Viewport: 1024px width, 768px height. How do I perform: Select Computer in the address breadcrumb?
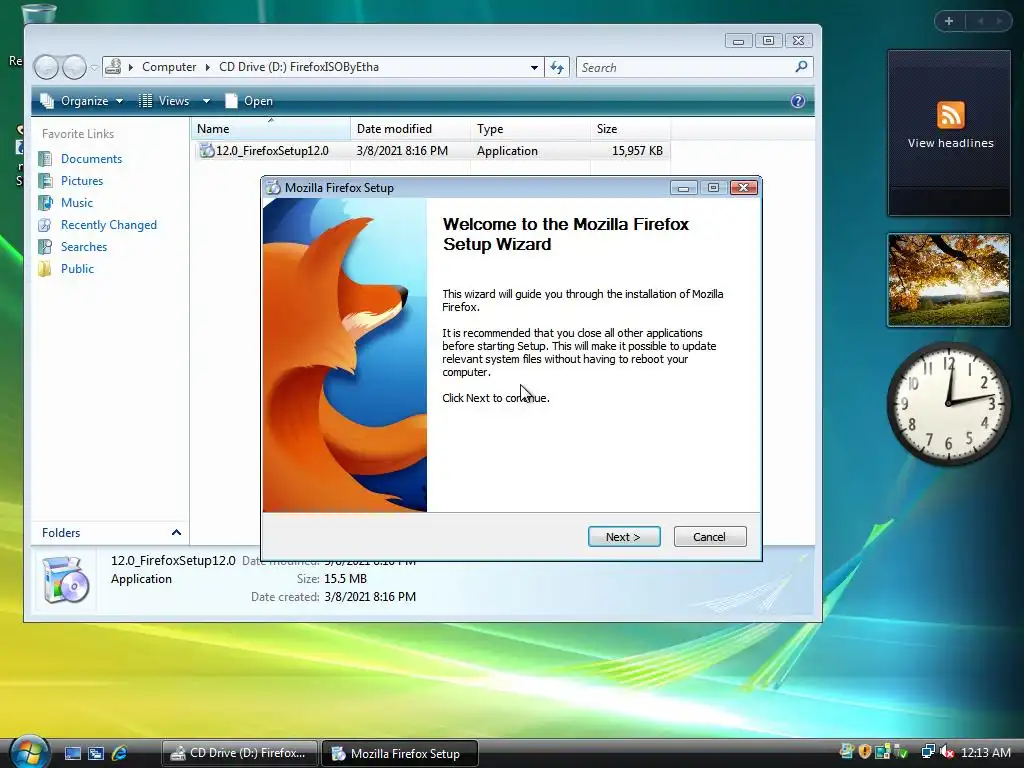(x=168, y=67)
